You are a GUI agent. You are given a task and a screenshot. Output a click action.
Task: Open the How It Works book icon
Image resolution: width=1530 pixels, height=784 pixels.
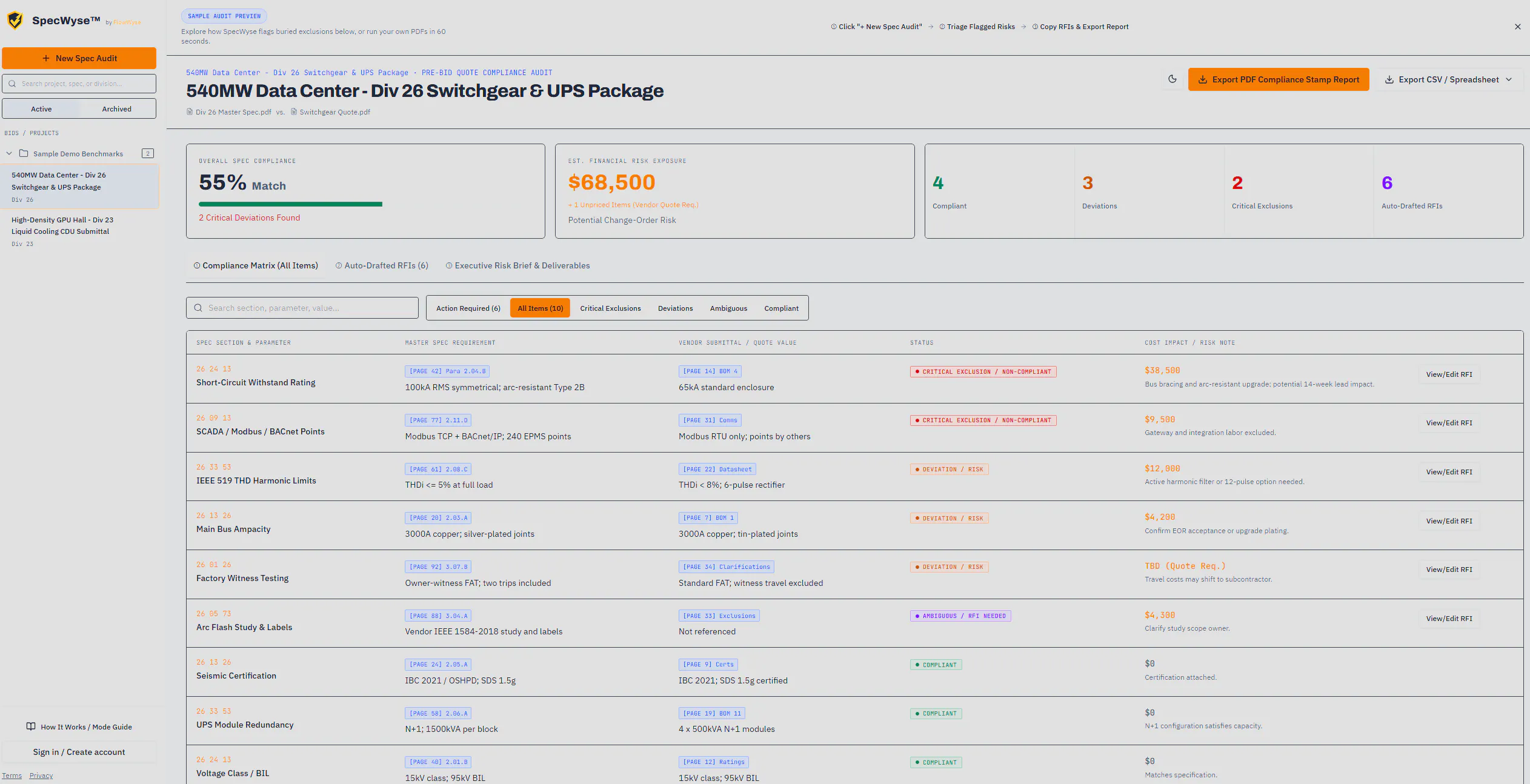pyautogui.click(x=31, y=726)
